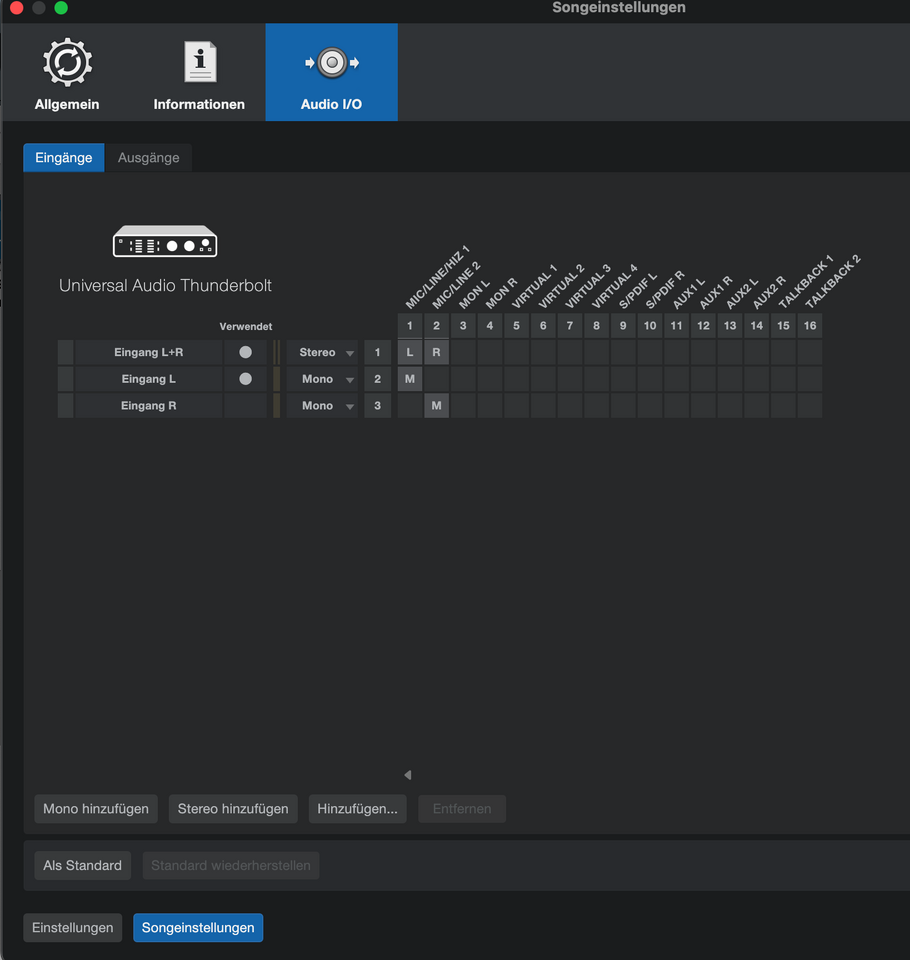Click the Mono hinzufügen button

pyautogui.click(x=96, y=809)
